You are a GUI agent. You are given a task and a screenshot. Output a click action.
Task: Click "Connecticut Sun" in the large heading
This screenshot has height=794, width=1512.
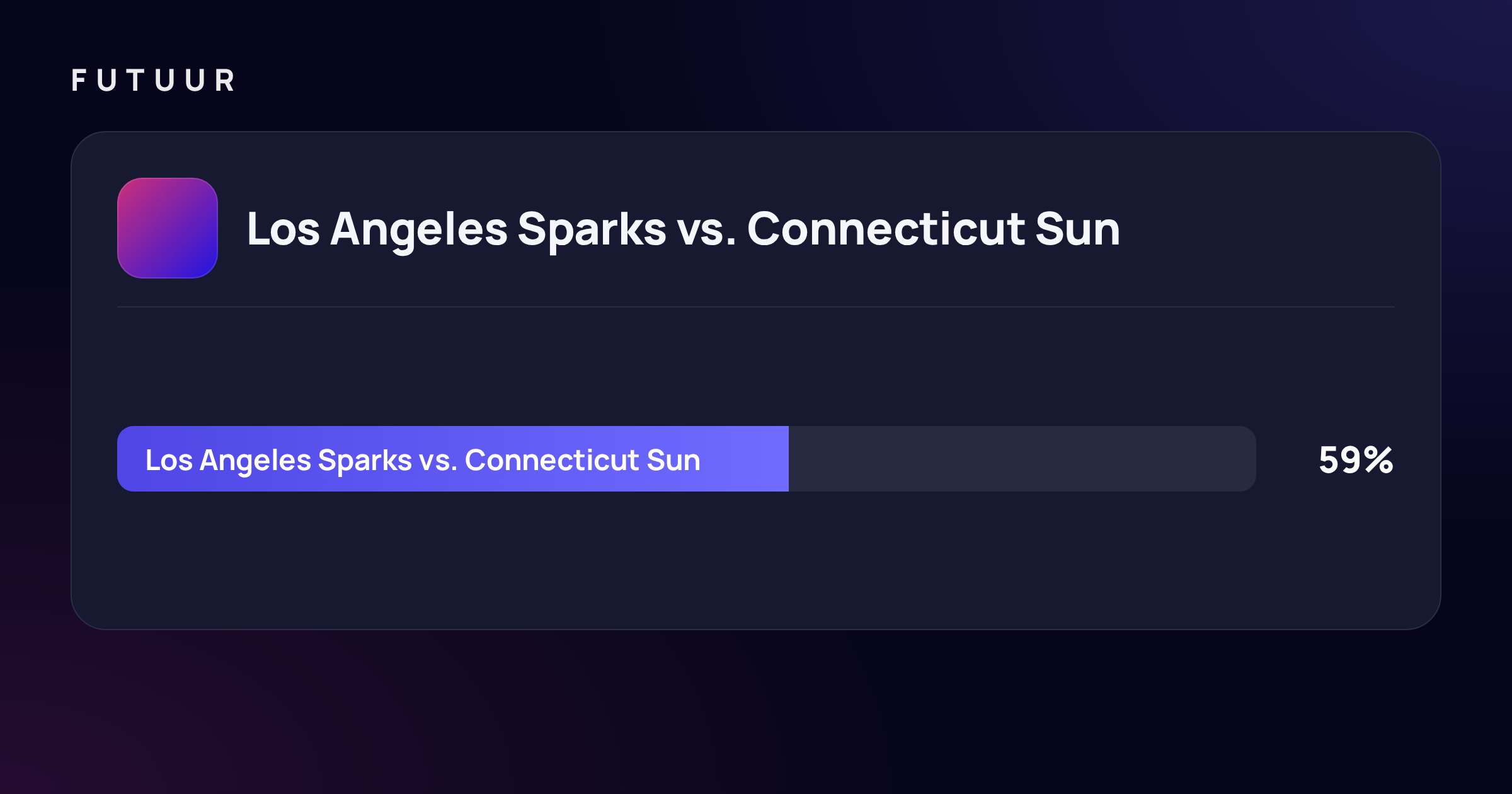(x=934, y=229)
